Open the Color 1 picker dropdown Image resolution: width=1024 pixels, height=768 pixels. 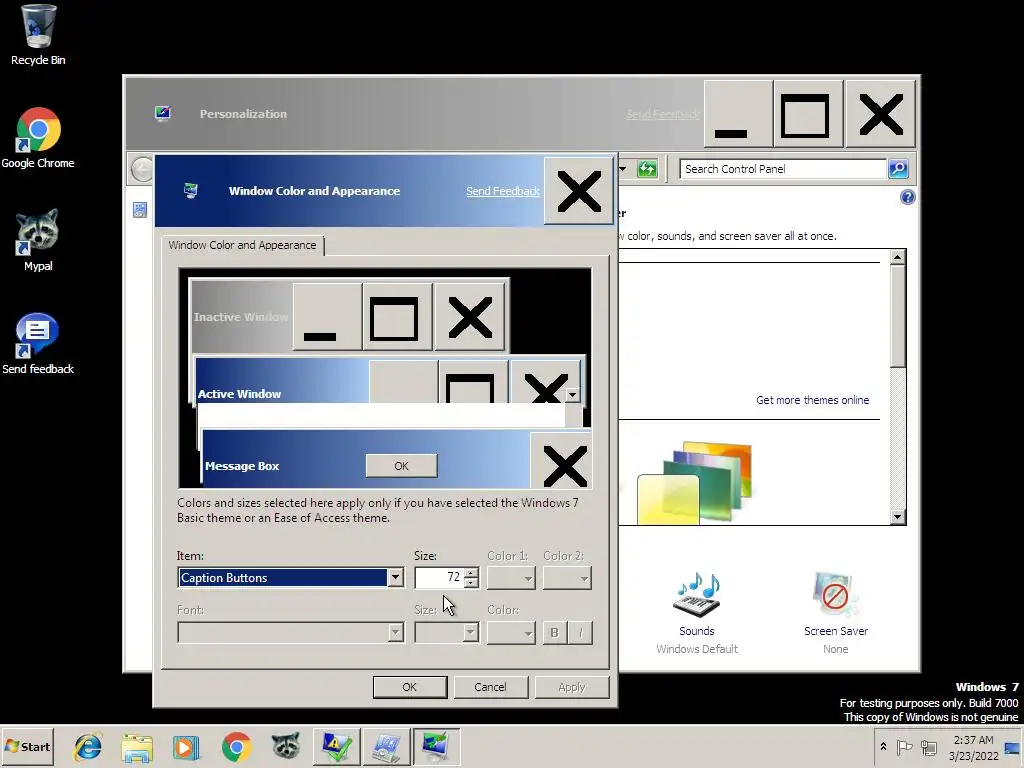511,578
